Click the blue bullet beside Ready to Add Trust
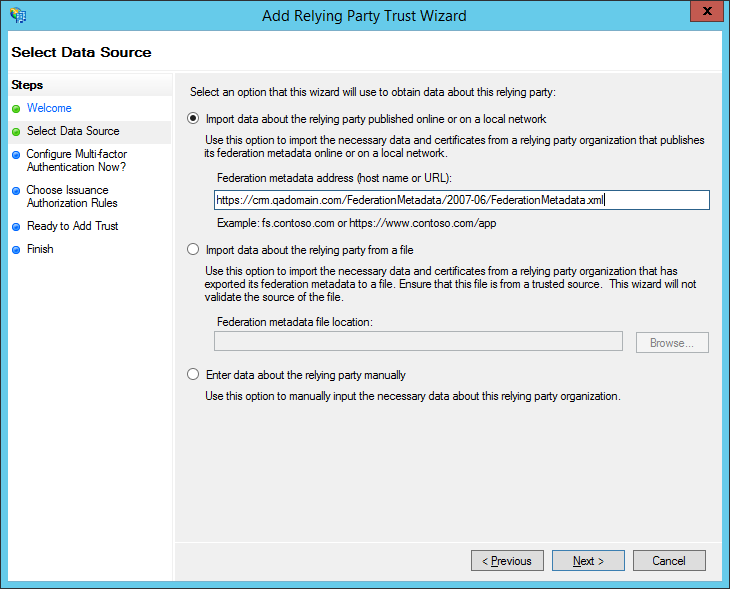Image resolution: width=730 pixels, height=589 pixels. click(16, 227)
